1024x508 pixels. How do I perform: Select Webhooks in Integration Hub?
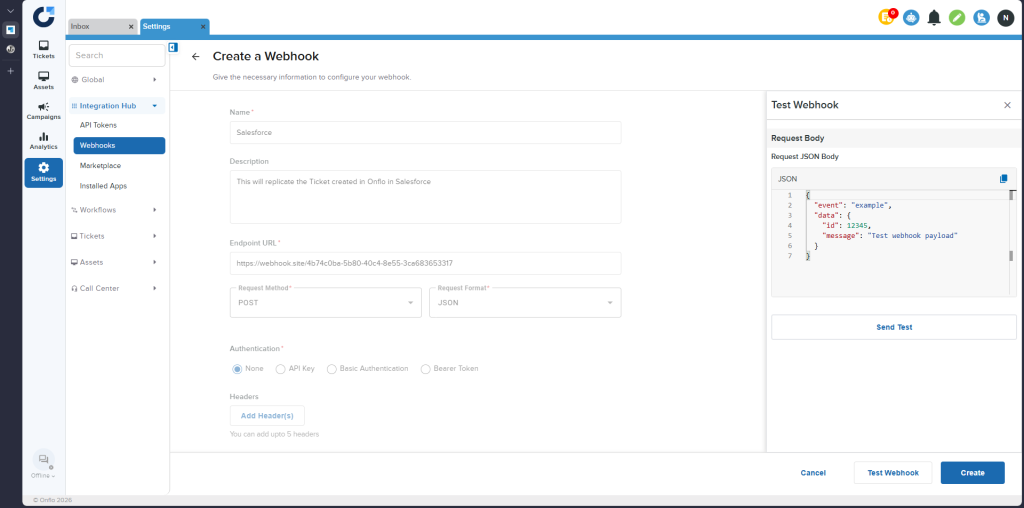click(119, 146)
